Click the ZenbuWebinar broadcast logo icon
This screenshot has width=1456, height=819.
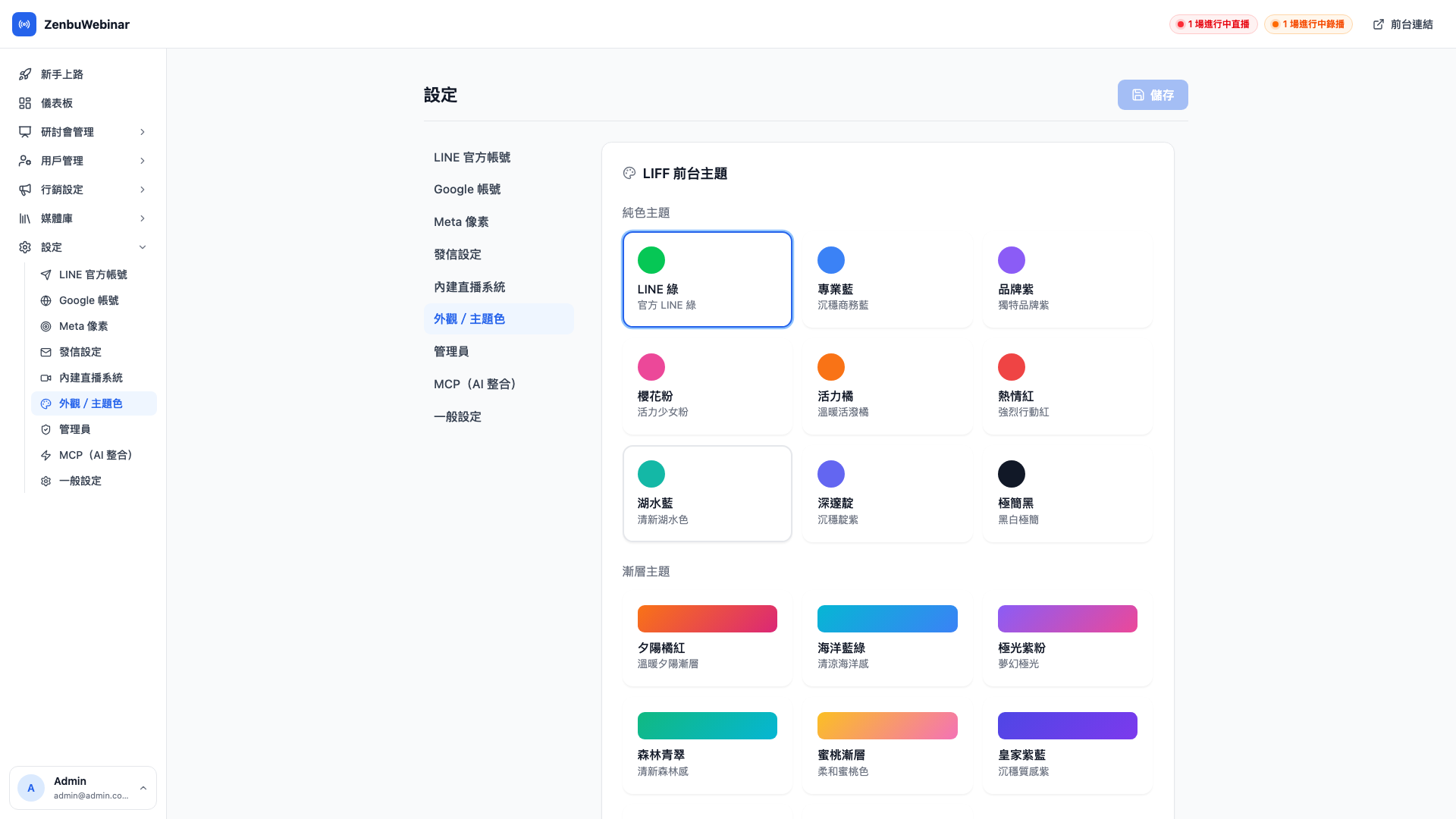coord(24,24)
